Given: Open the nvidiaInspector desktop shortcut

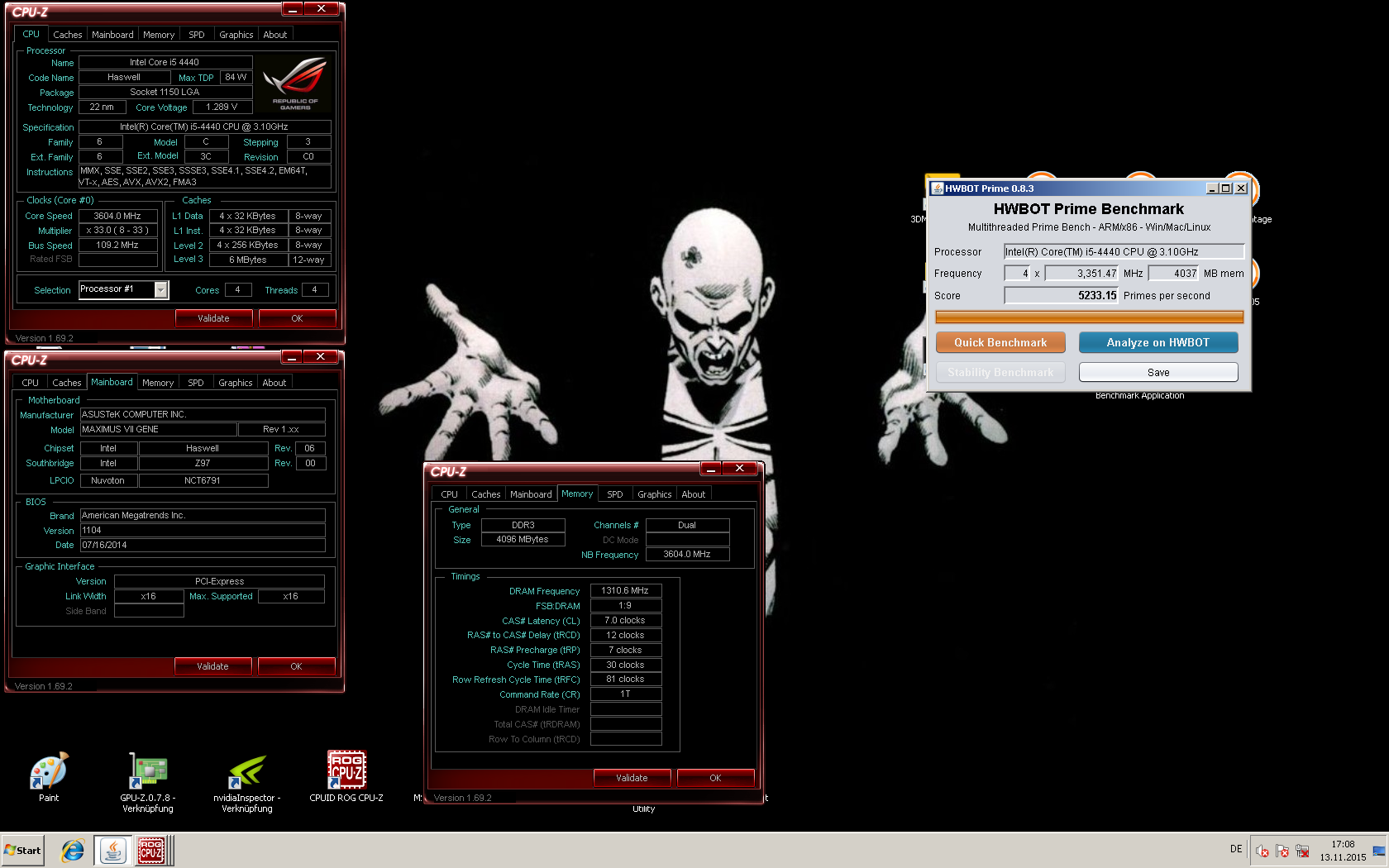Looking at the screenshot, I should 247,782.
